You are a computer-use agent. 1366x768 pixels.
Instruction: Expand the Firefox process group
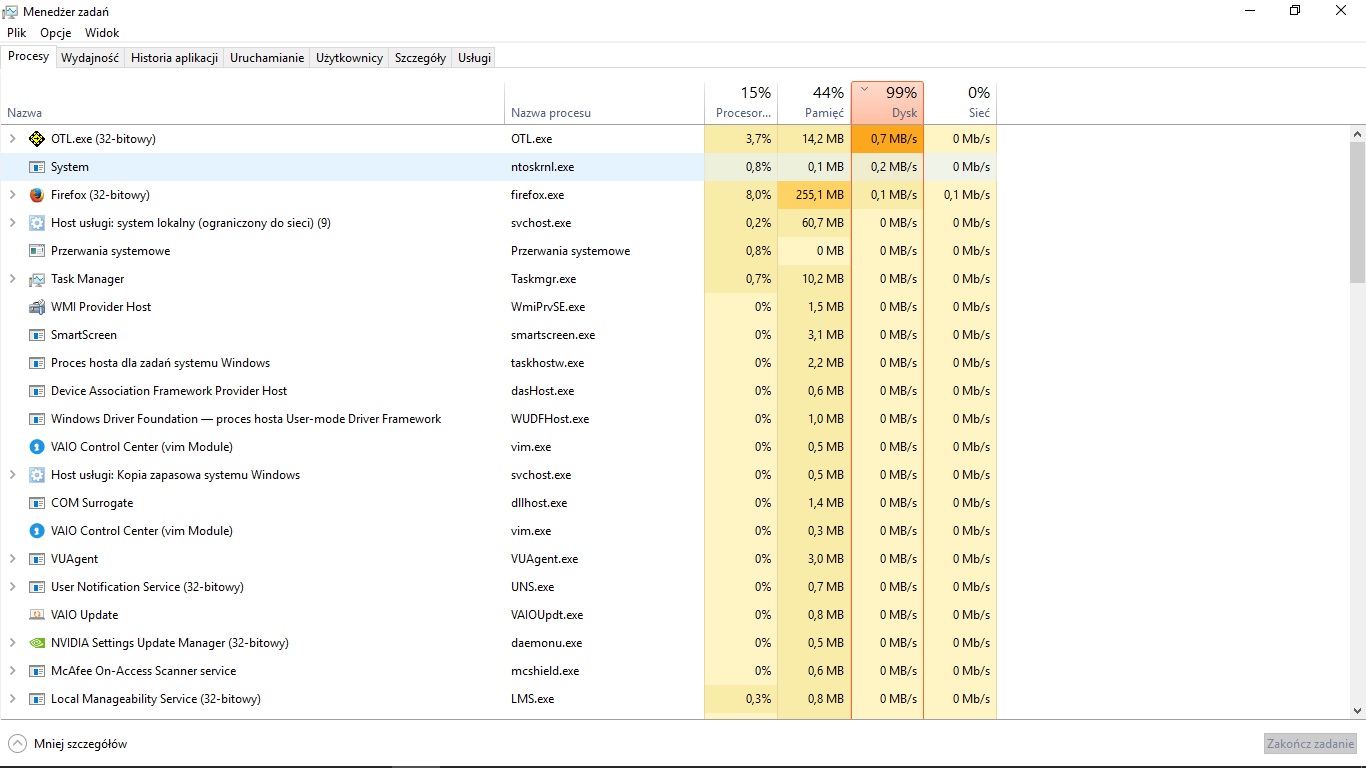(x=13, y=195)
